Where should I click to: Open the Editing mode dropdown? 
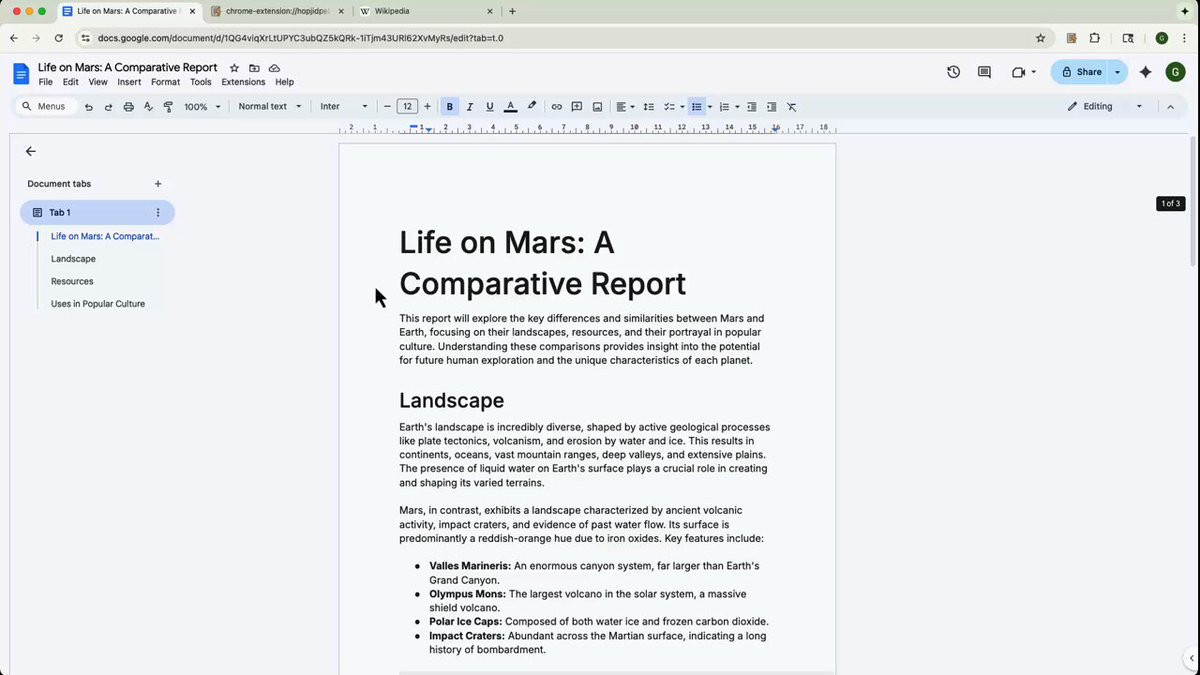point(1105,107)
